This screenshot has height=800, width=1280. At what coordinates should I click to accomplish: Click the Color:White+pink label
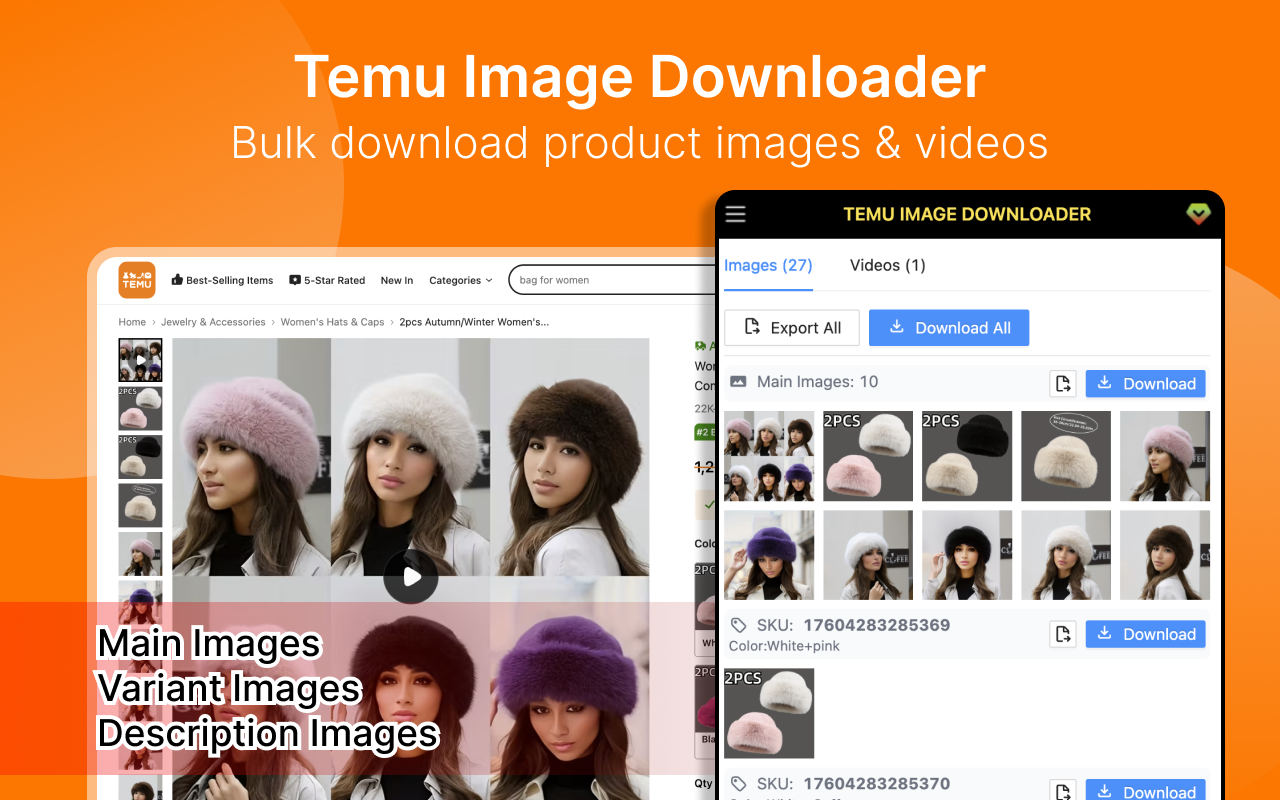784,646
